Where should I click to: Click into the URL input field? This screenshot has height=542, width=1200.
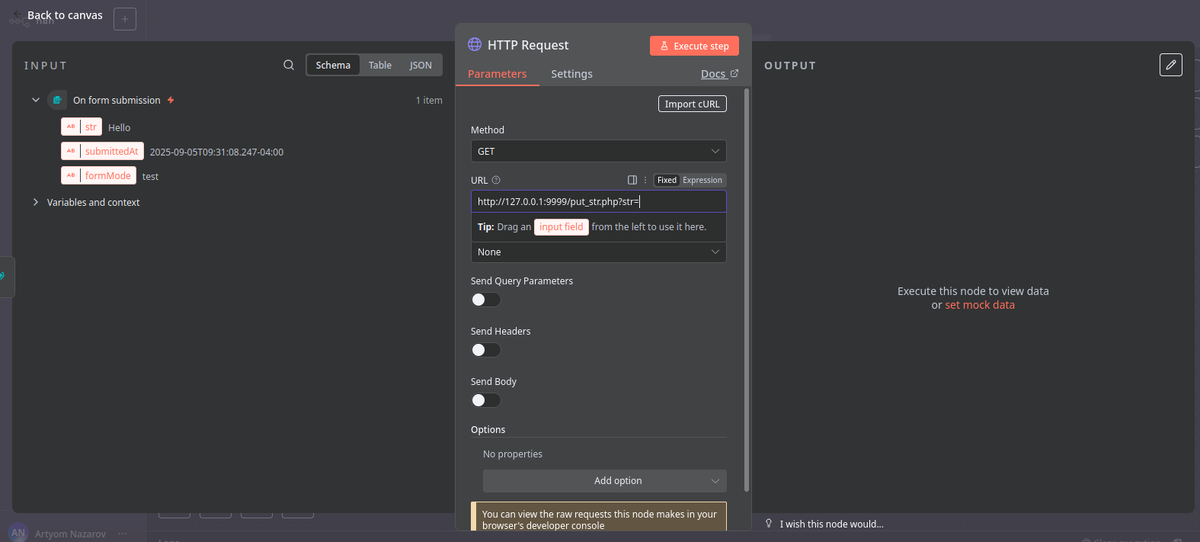pos(599,202)
